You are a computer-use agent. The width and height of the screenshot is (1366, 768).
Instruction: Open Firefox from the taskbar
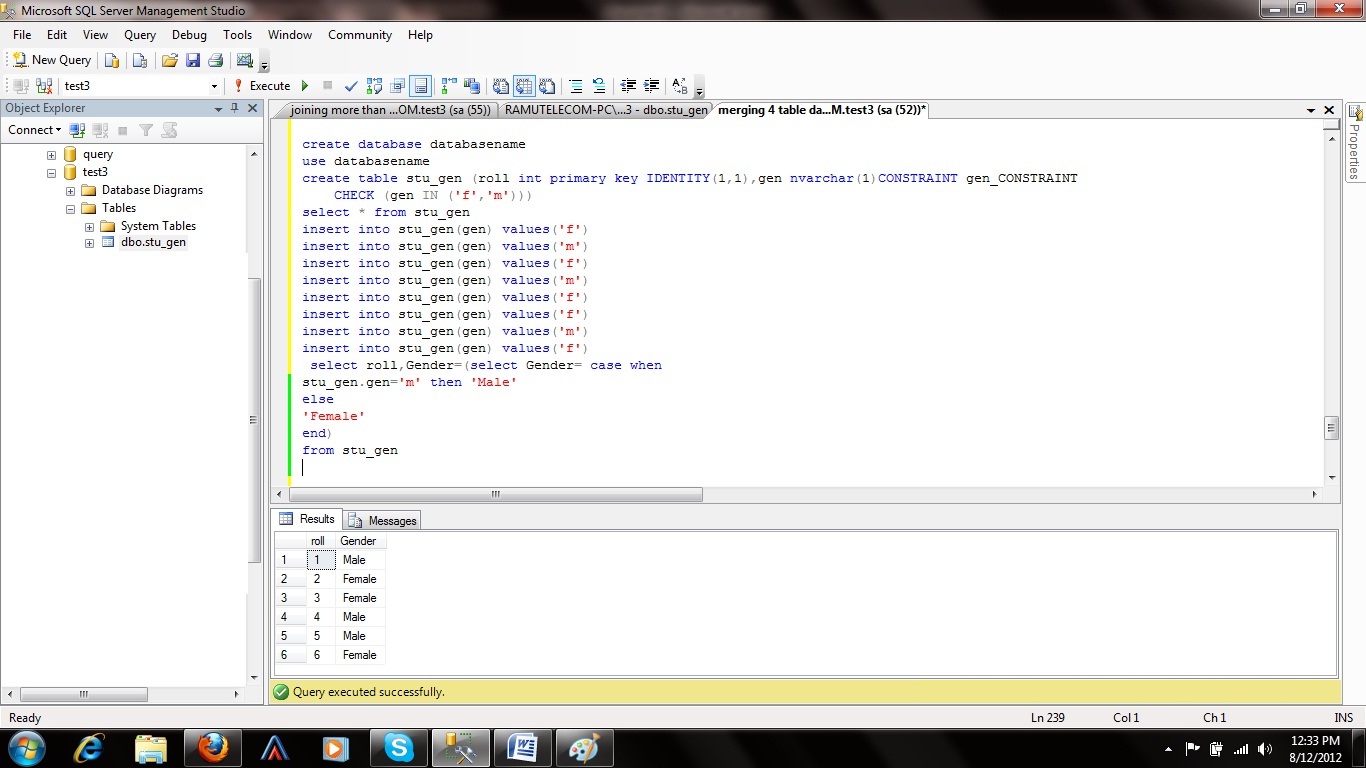(x=213, y=747)
